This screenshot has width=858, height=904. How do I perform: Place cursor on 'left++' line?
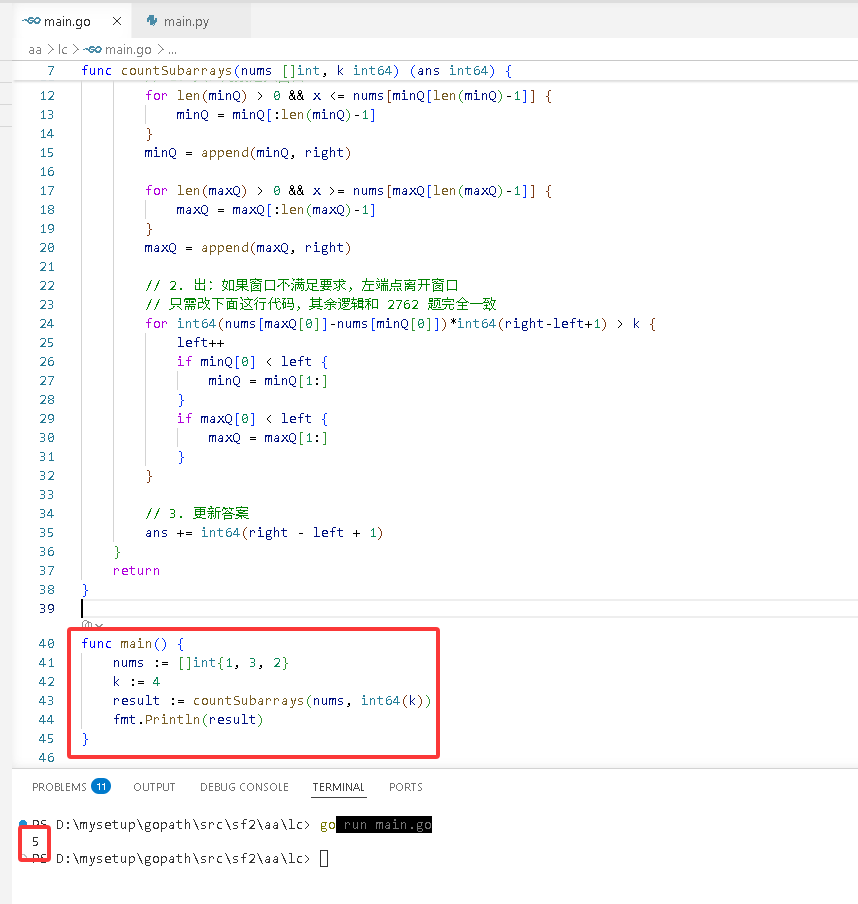click(x=200, y=342)
